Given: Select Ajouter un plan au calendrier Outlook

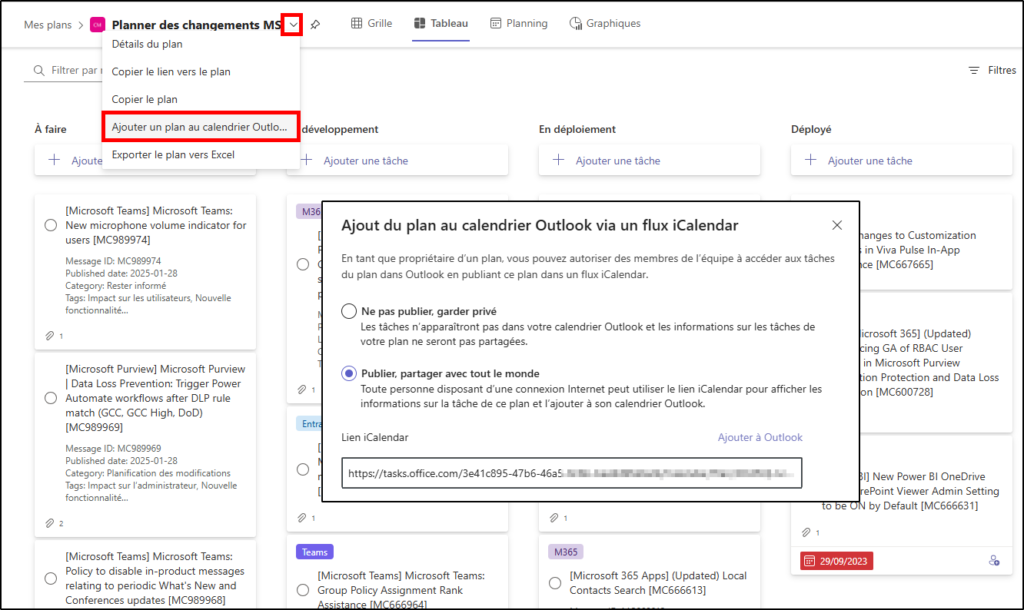Looking at the screenshot, I should [200, 127].
